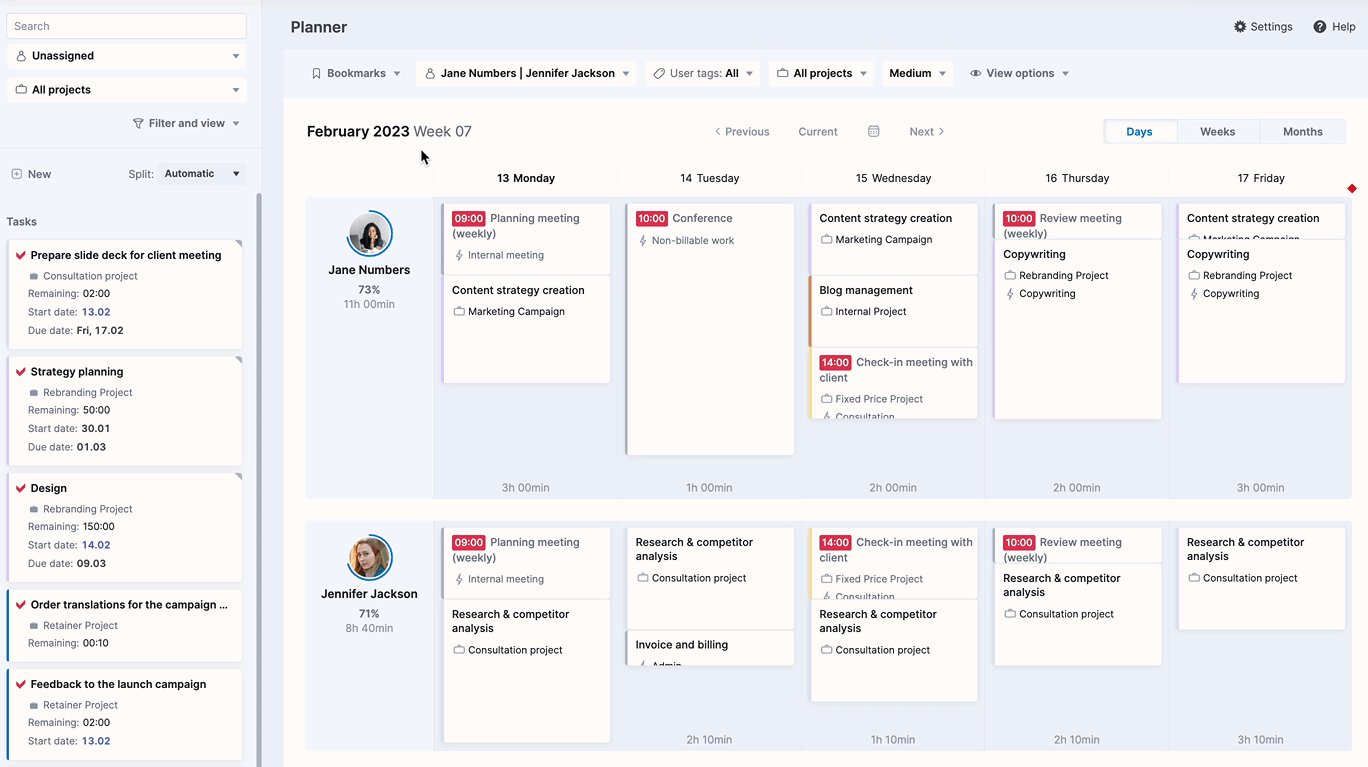Viewport: 1368px width, 767px height.
Task: Open the Unassigned dropdown
Action: (127, 56)
